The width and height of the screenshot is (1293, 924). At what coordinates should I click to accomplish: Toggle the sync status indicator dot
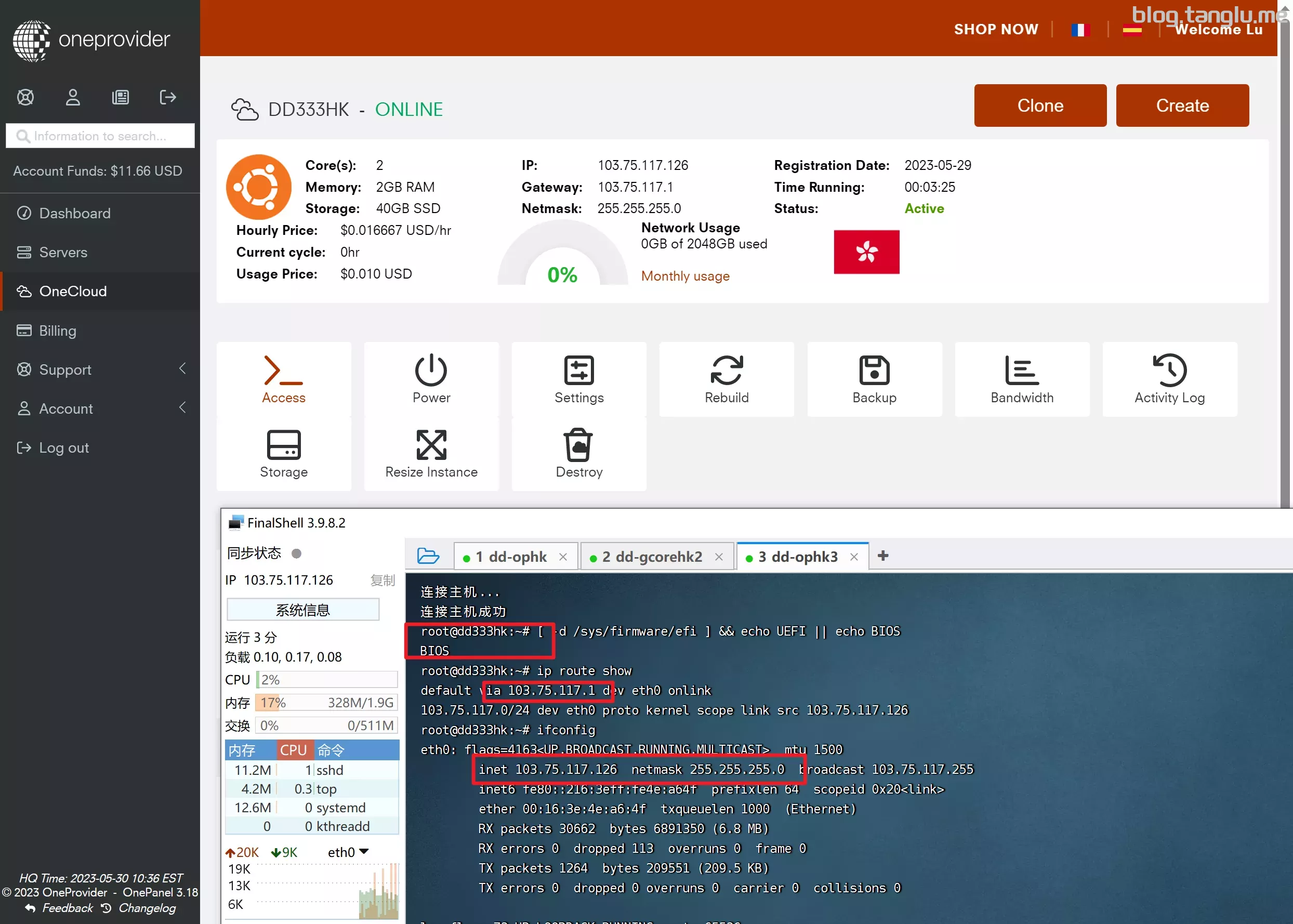[296, 553]
